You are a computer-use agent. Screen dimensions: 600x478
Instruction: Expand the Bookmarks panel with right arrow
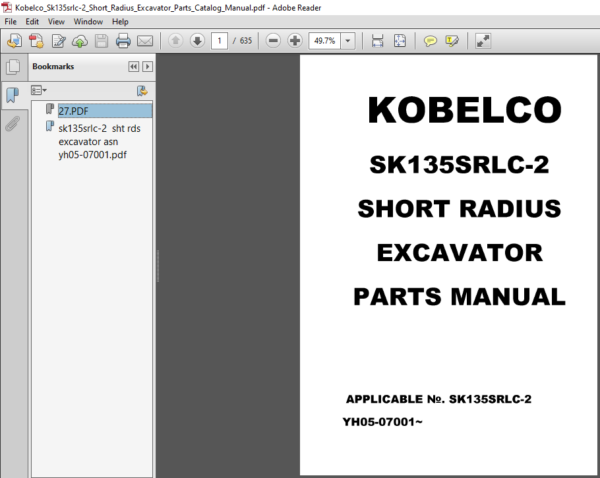pyautogui.click(x=147, y=67)
